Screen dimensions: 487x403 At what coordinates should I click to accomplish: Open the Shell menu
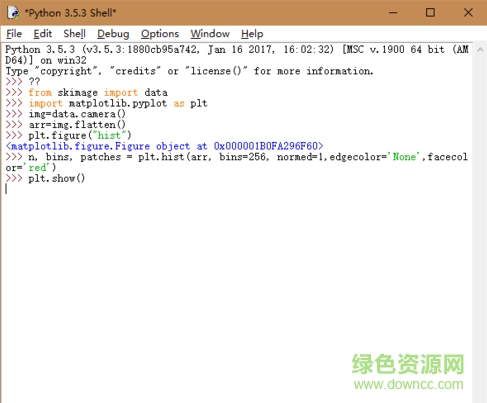click(74, 34)
